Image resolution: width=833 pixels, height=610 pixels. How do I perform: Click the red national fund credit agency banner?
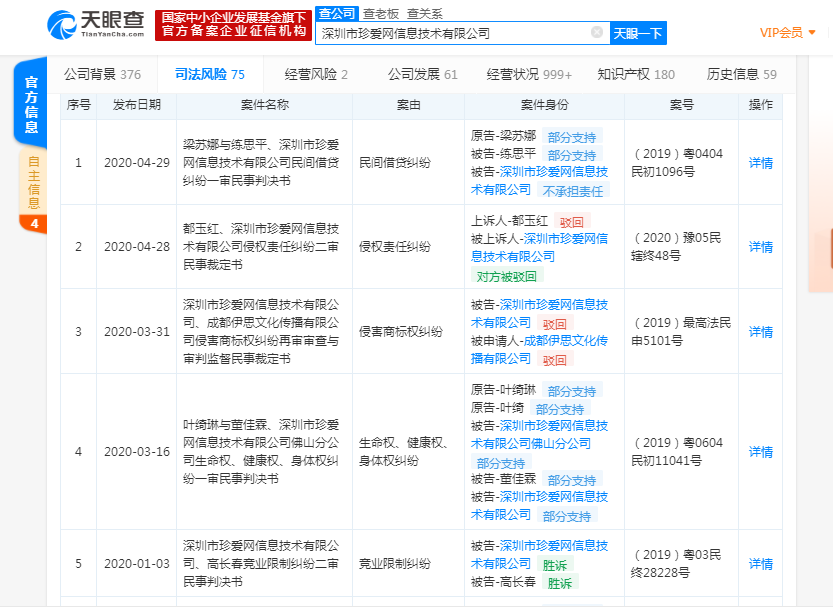click(x=233, y=25)
